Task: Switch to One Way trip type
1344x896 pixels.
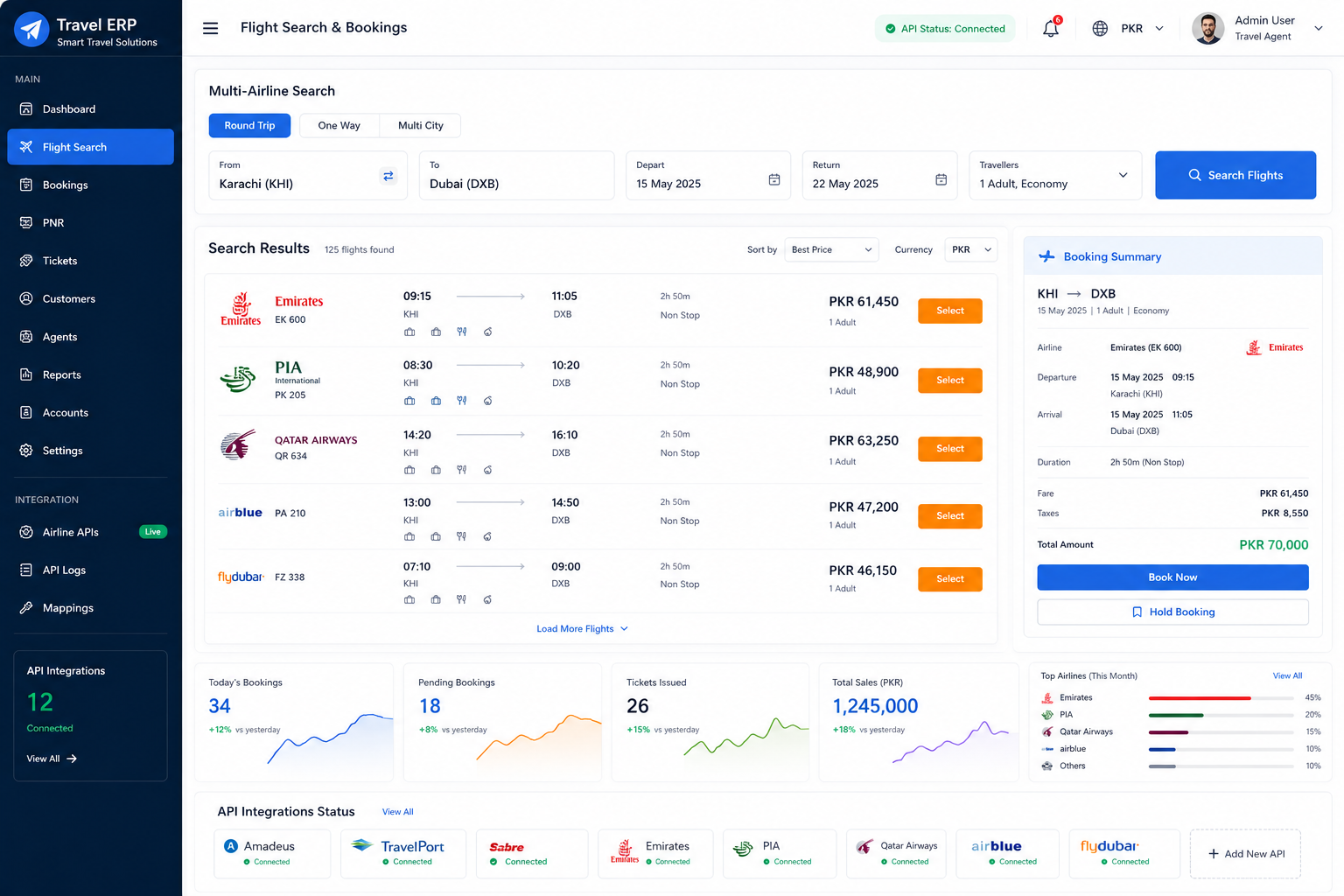Action: [339, 125]
